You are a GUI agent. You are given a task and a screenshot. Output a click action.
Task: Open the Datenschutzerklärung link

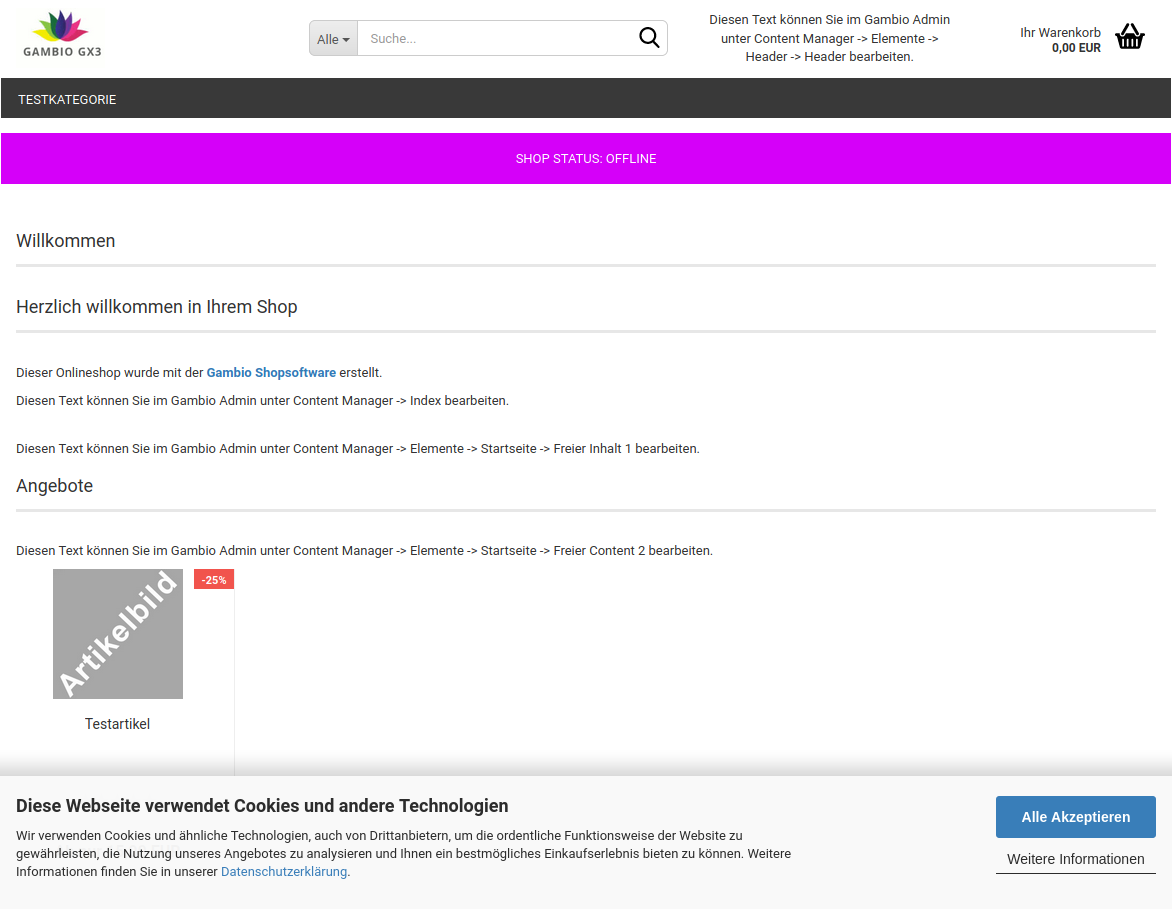point(284,872)
